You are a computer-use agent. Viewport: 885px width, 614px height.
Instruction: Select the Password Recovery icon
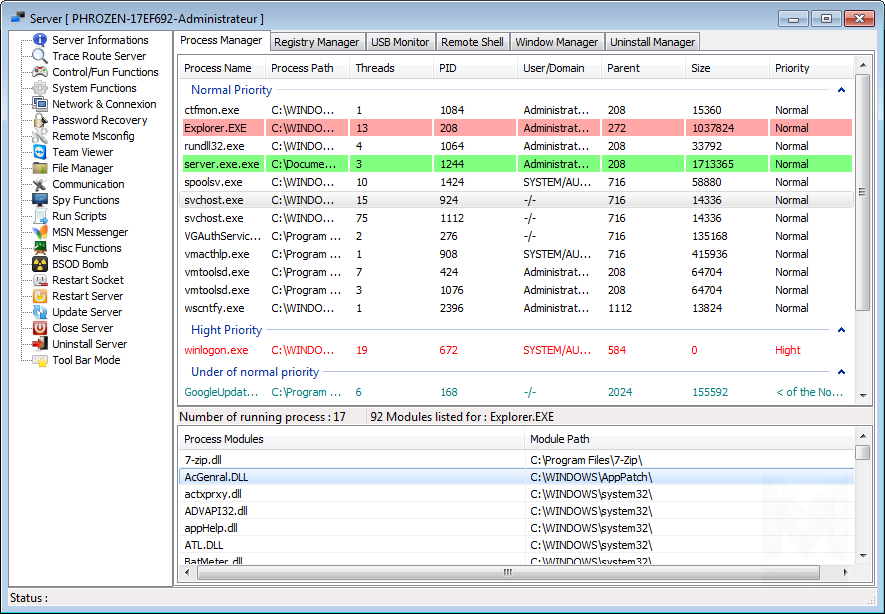40,120
